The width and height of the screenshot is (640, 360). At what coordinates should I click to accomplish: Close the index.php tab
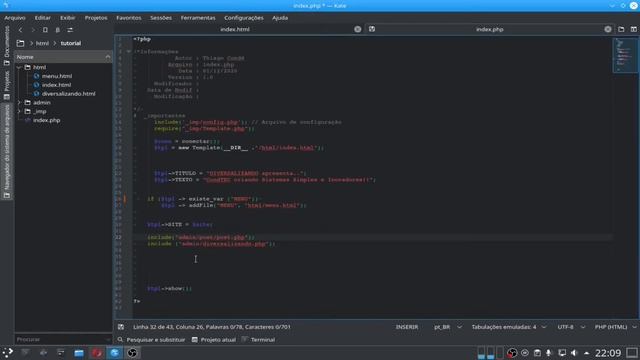[x=608, y=29]
